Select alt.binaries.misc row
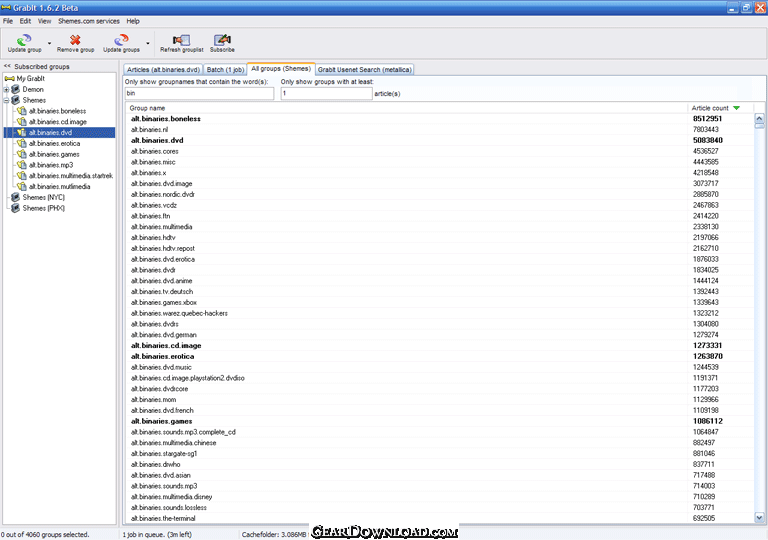 click(439, 162)
